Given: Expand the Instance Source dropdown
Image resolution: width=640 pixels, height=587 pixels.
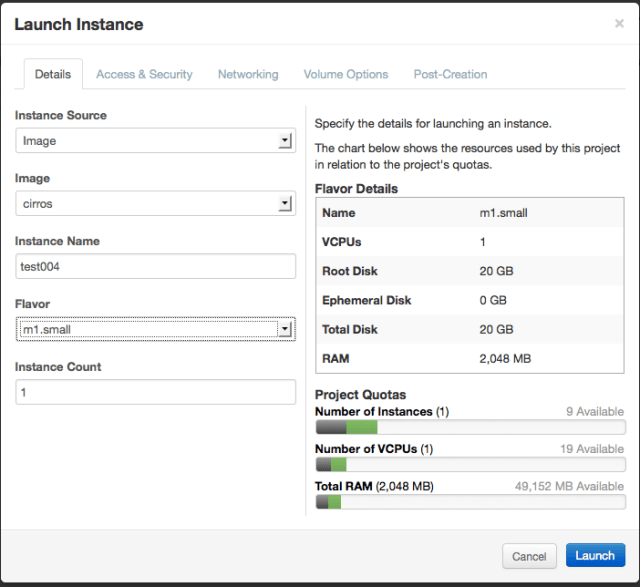Looking at the screenshot, I should 155,141.
